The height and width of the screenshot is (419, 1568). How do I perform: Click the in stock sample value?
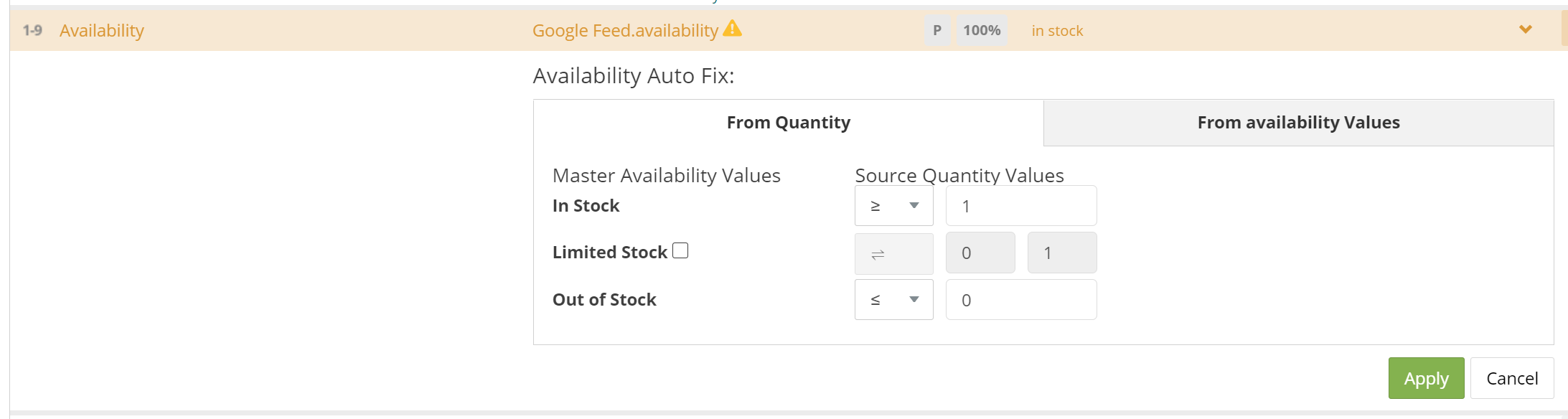pos(1057,31)
